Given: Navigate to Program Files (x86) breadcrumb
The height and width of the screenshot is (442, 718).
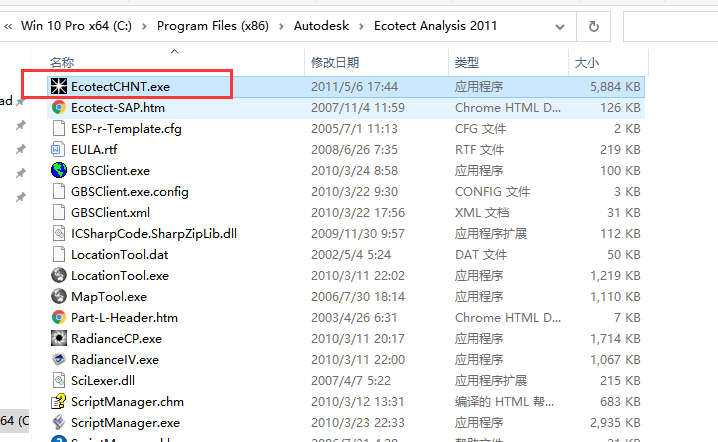Looking at the screenshot, I should point(213,26).
